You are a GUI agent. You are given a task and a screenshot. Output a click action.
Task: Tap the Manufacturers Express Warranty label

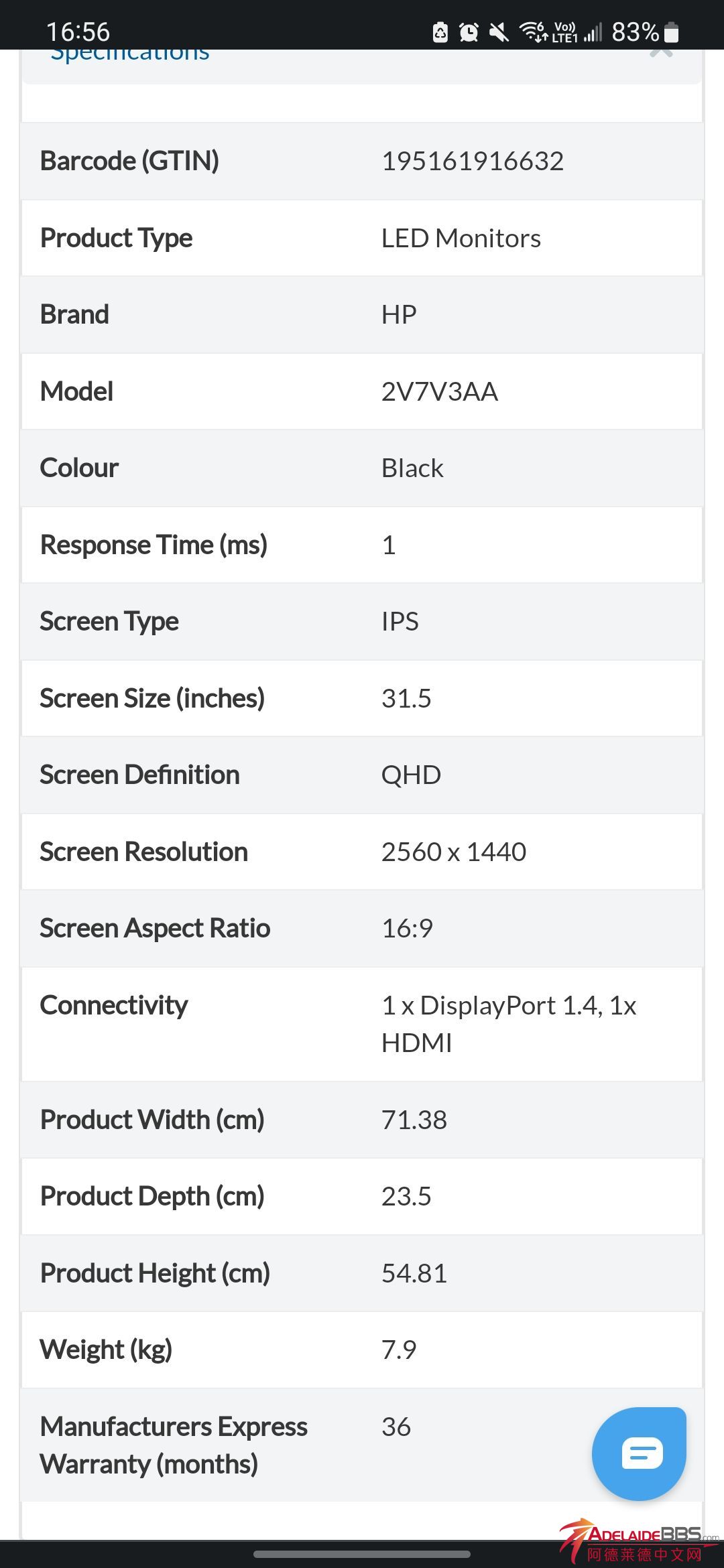click(x=174, y=1445)
